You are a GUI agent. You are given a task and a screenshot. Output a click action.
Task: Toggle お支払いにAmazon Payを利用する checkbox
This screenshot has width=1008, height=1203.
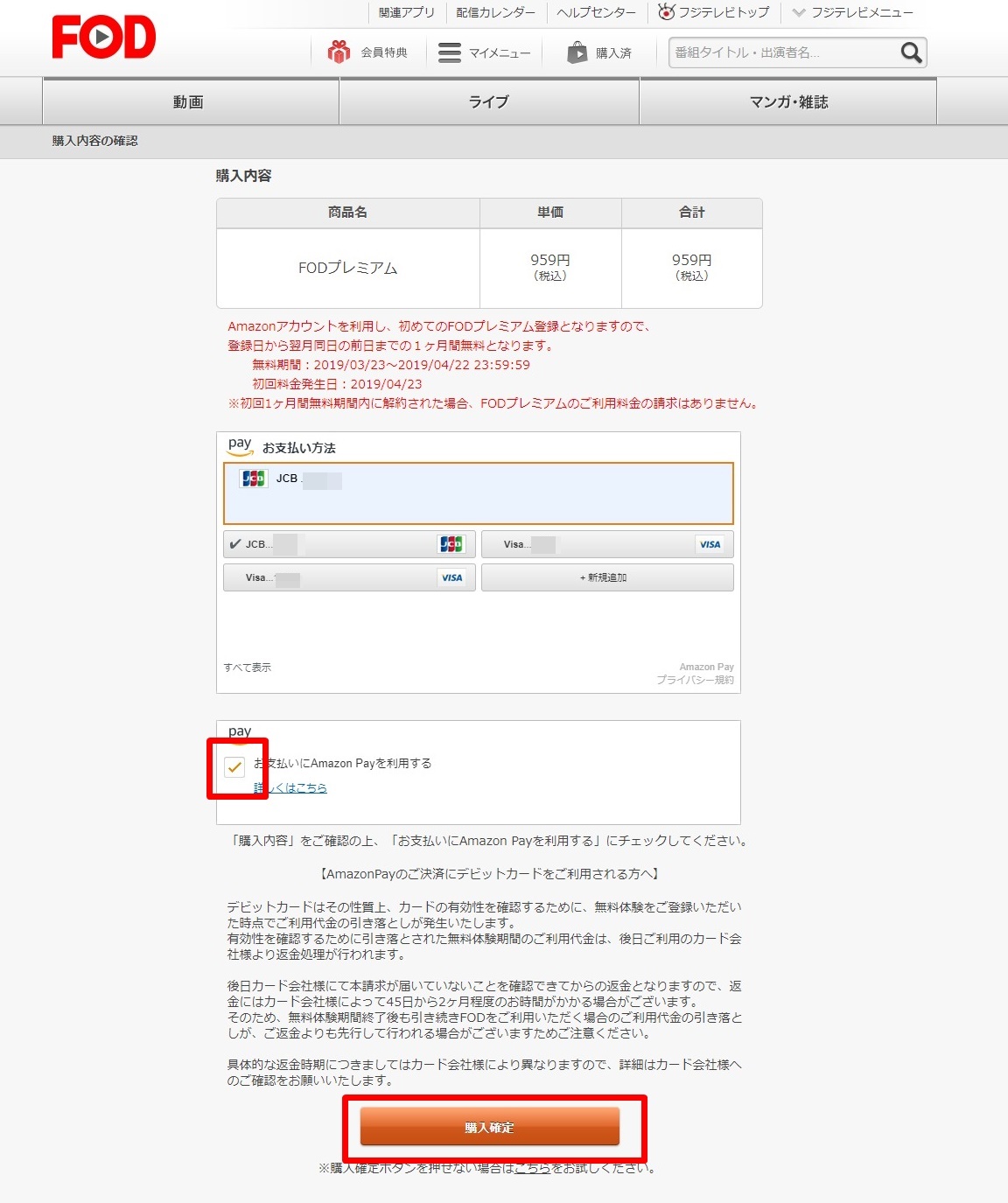click(234, 767)
